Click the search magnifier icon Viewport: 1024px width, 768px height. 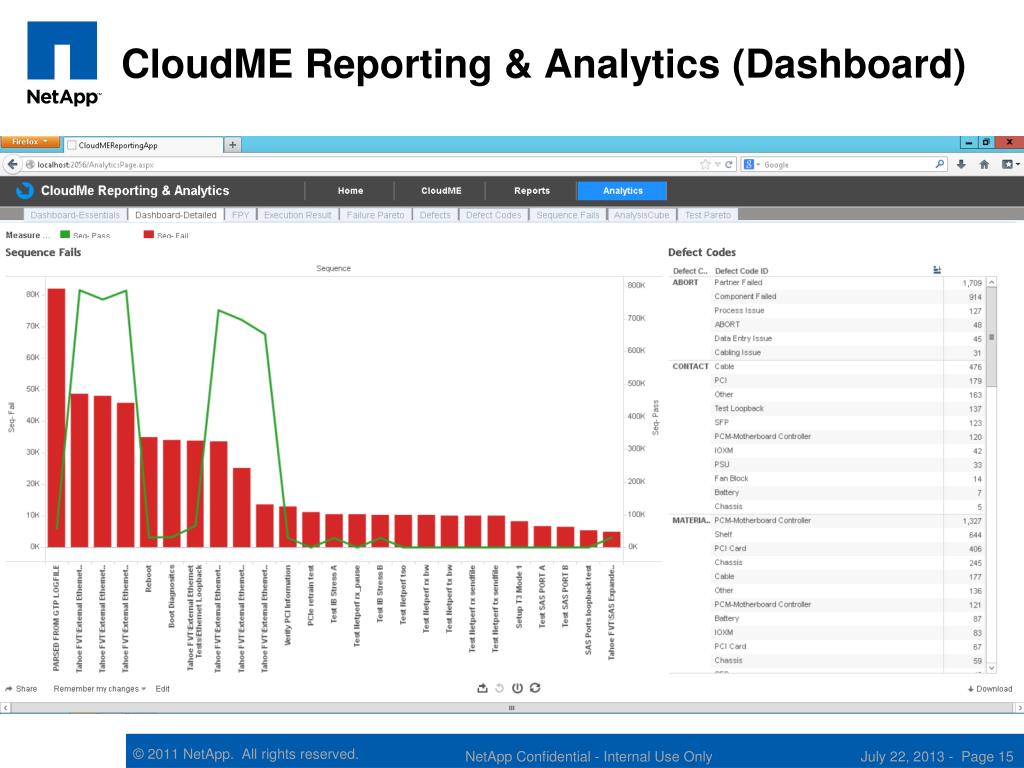(940, 165)
